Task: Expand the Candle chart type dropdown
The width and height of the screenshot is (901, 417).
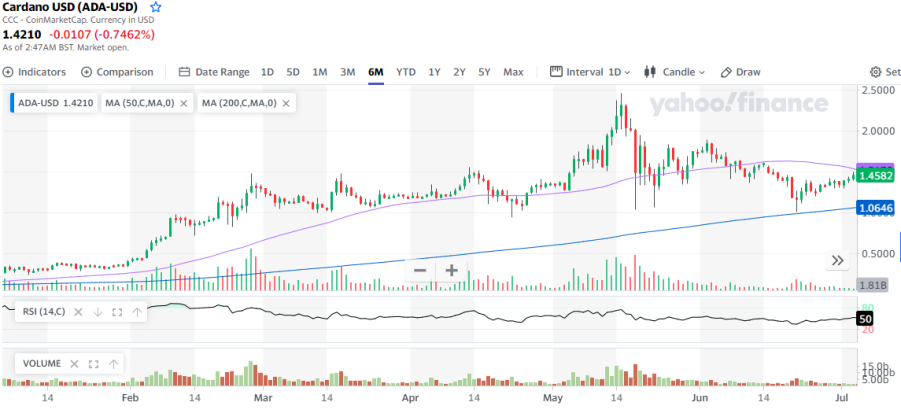Action: [675, 72]
